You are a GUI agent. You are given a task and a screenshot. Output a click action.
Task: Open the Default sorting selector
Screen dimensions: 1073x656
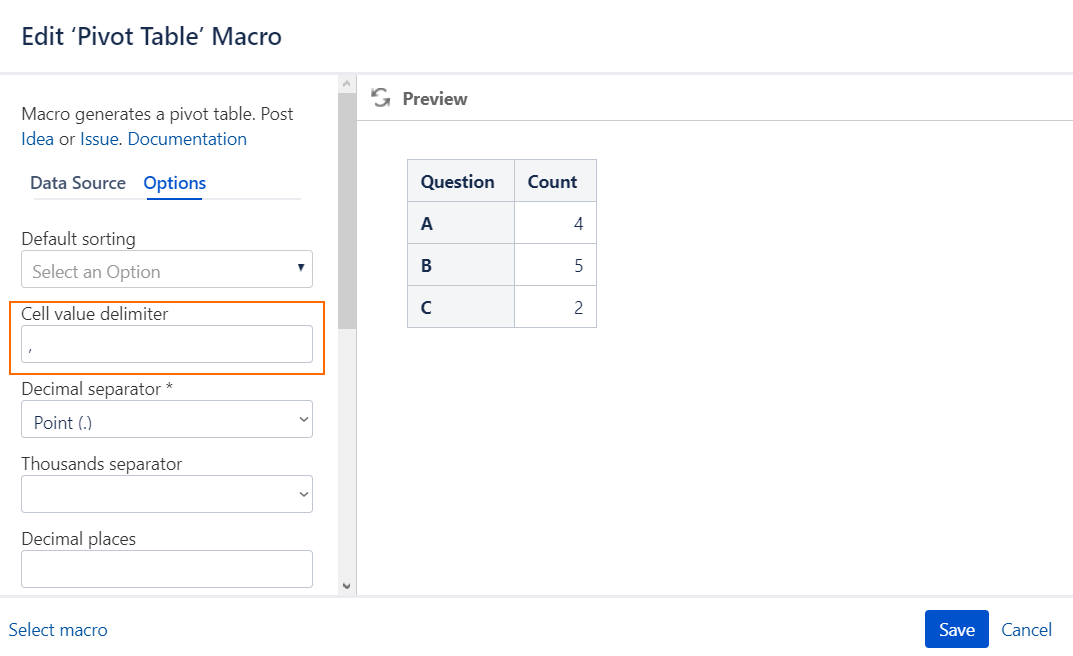pos(166,269)
